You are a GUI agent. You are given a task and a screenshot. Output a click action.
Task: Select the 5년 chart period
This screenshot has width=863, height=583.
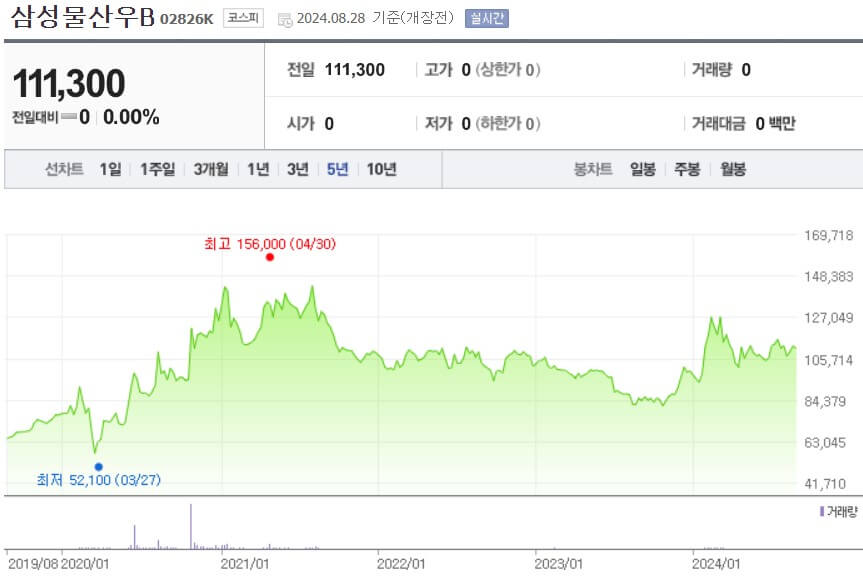337,169
